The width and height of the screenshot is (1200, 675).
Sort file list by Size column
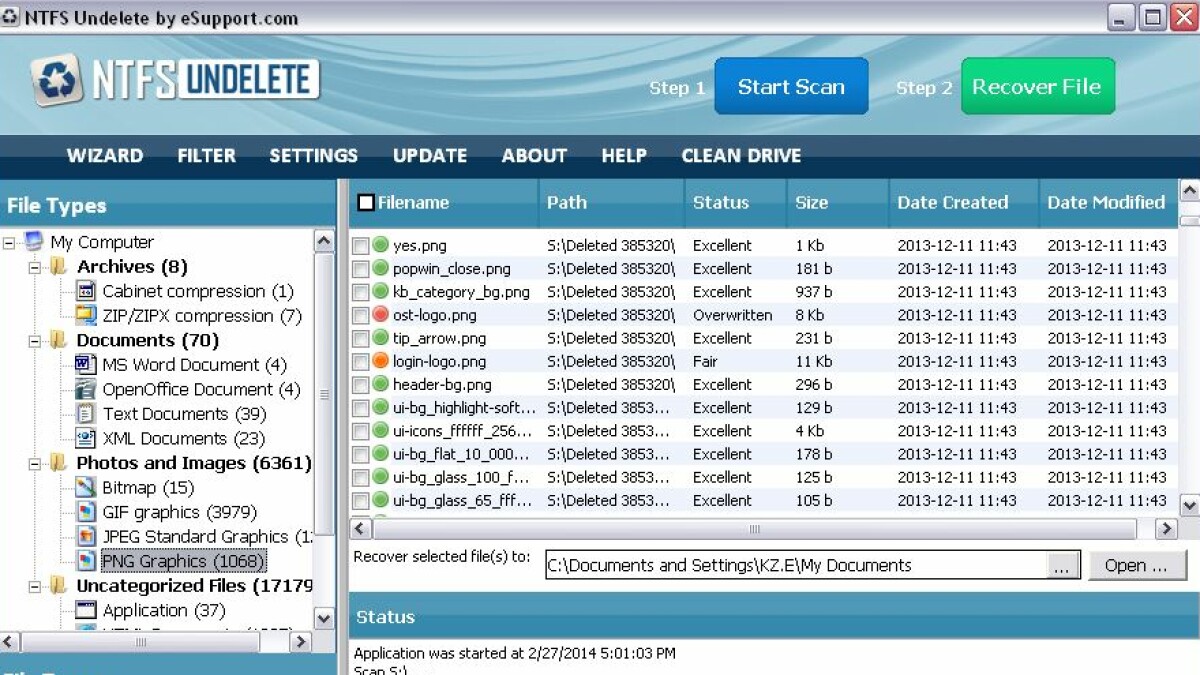(x=838, y=203)
